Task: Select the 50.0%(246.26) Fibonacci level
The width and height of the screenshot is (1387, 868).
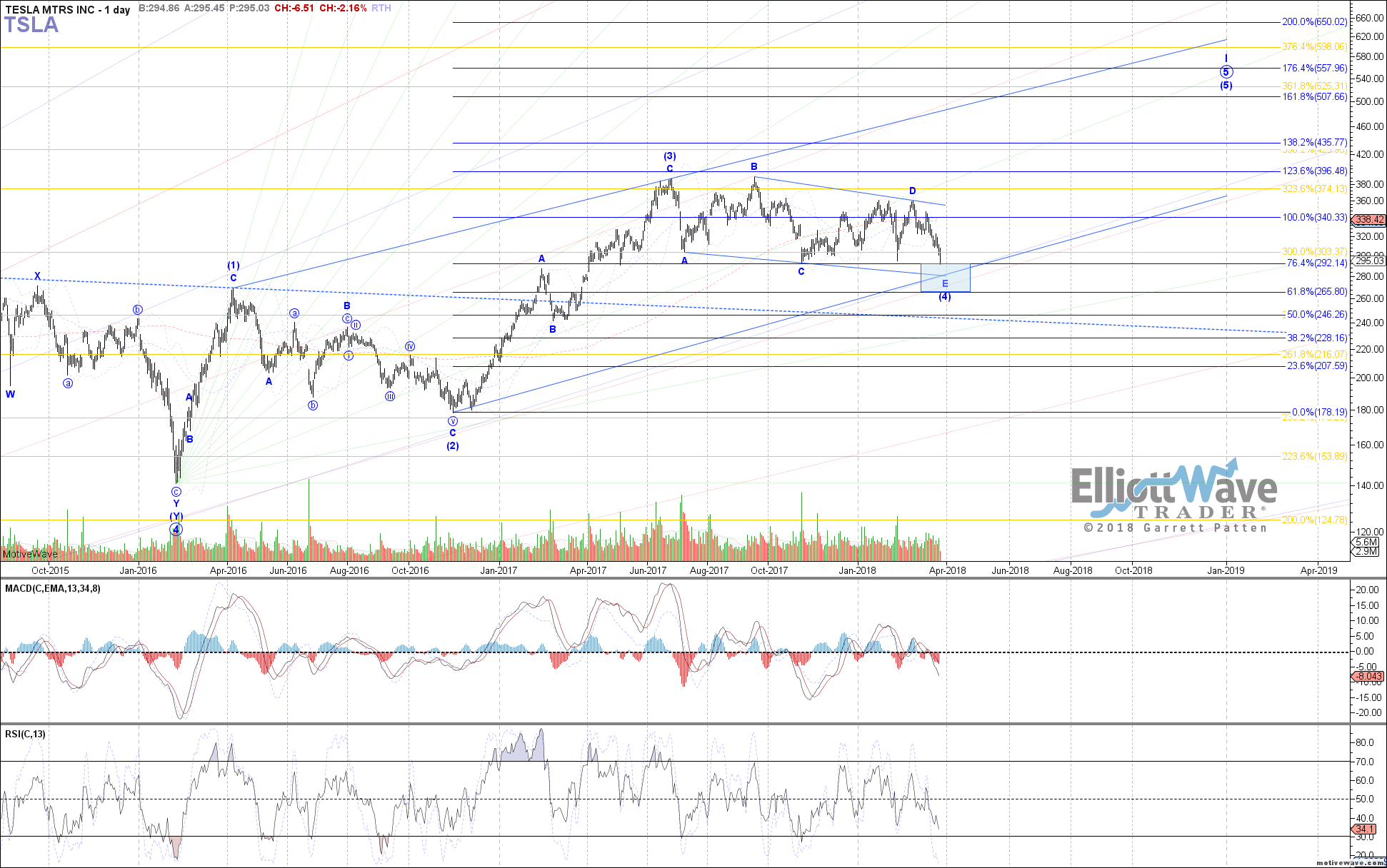Action: tap(1316, 315)
